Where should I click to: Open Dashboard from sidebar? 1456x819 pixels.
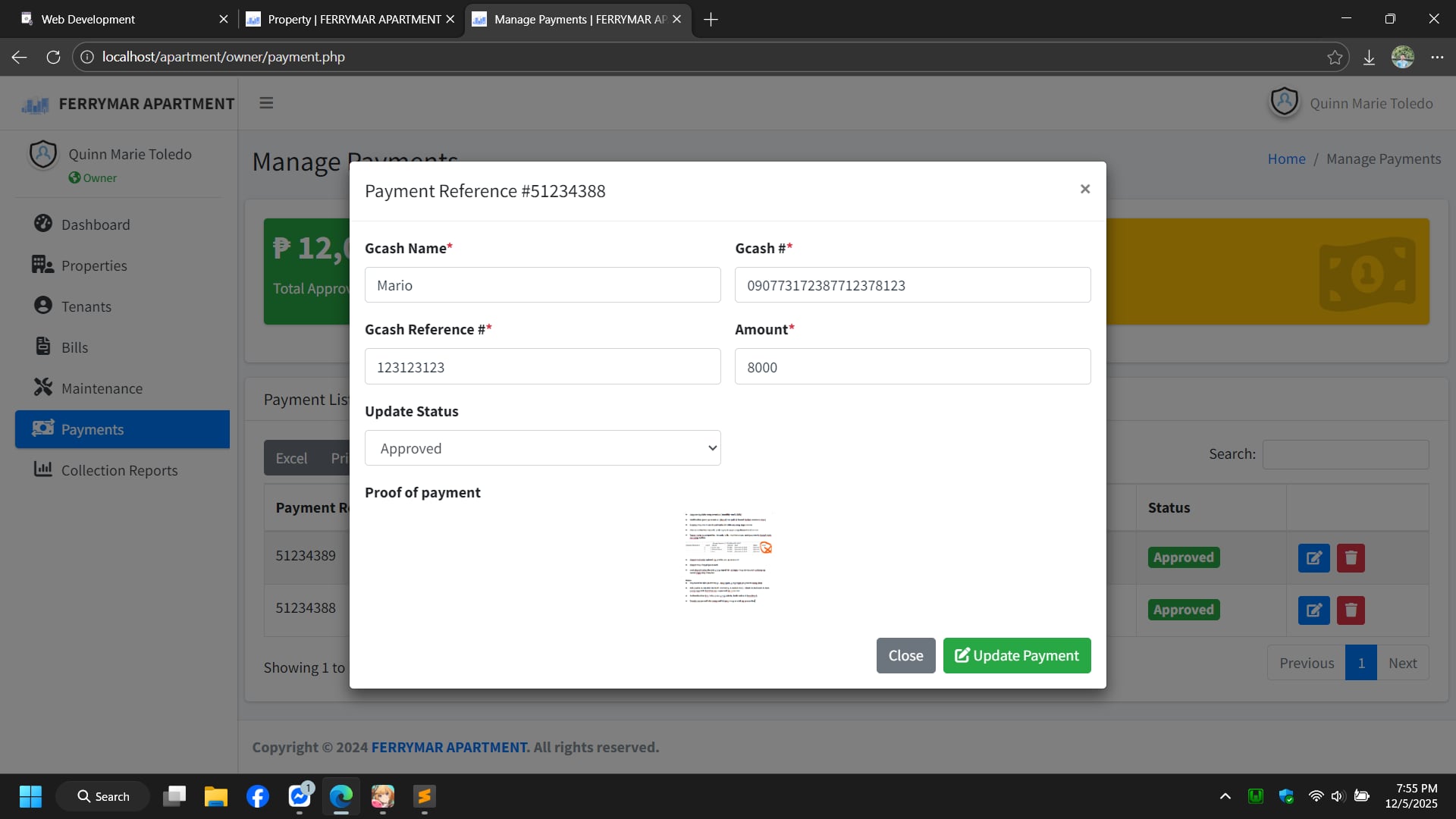96,224
